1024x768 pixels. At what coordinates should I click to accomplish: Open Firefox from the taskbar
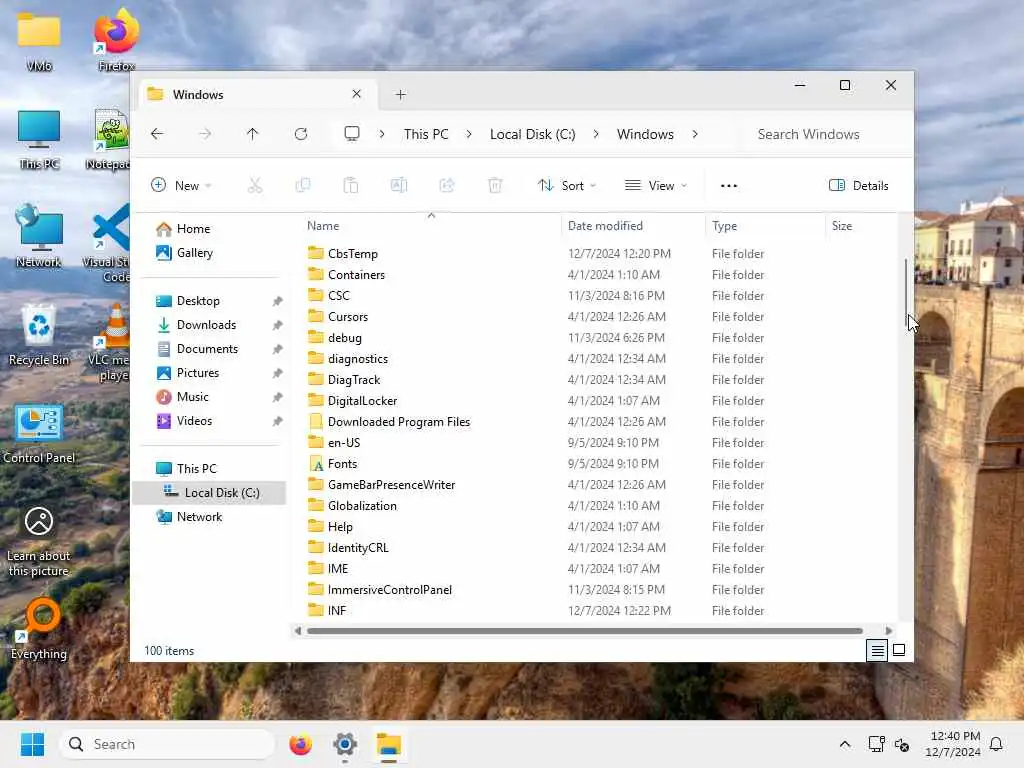click(300, 744)
